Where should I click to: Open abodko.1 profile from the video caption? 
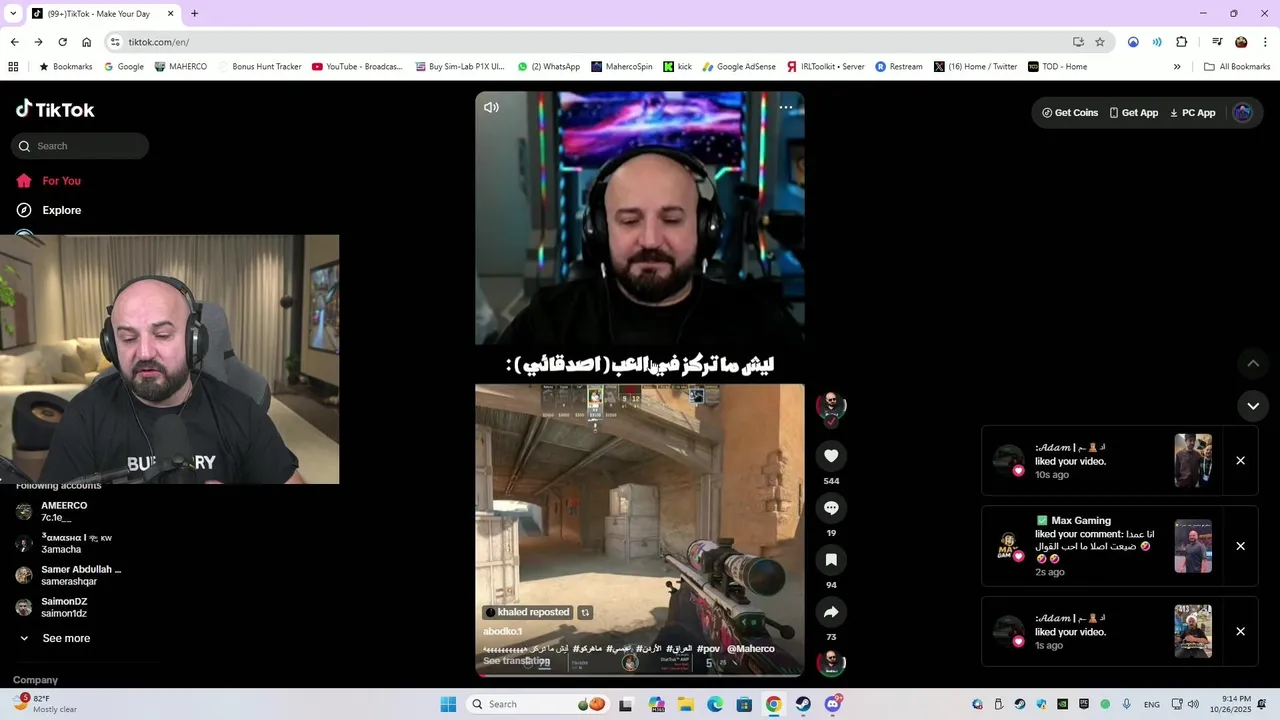tap(503, 632)
